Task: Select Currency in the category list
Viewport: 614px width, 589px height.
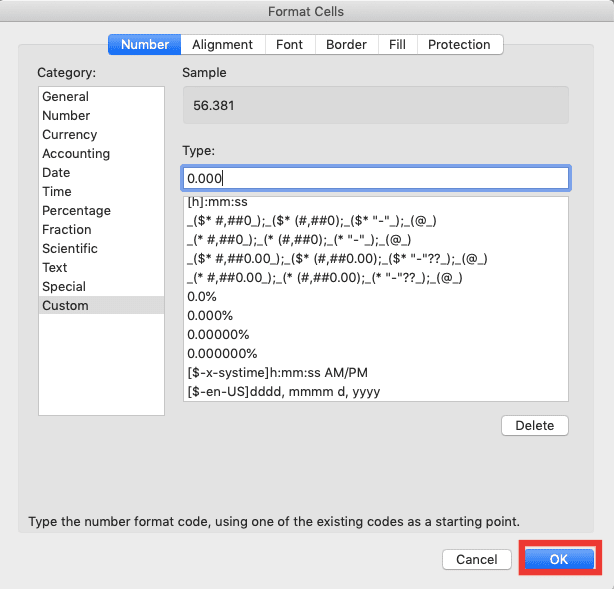Action: pos(101,134)
